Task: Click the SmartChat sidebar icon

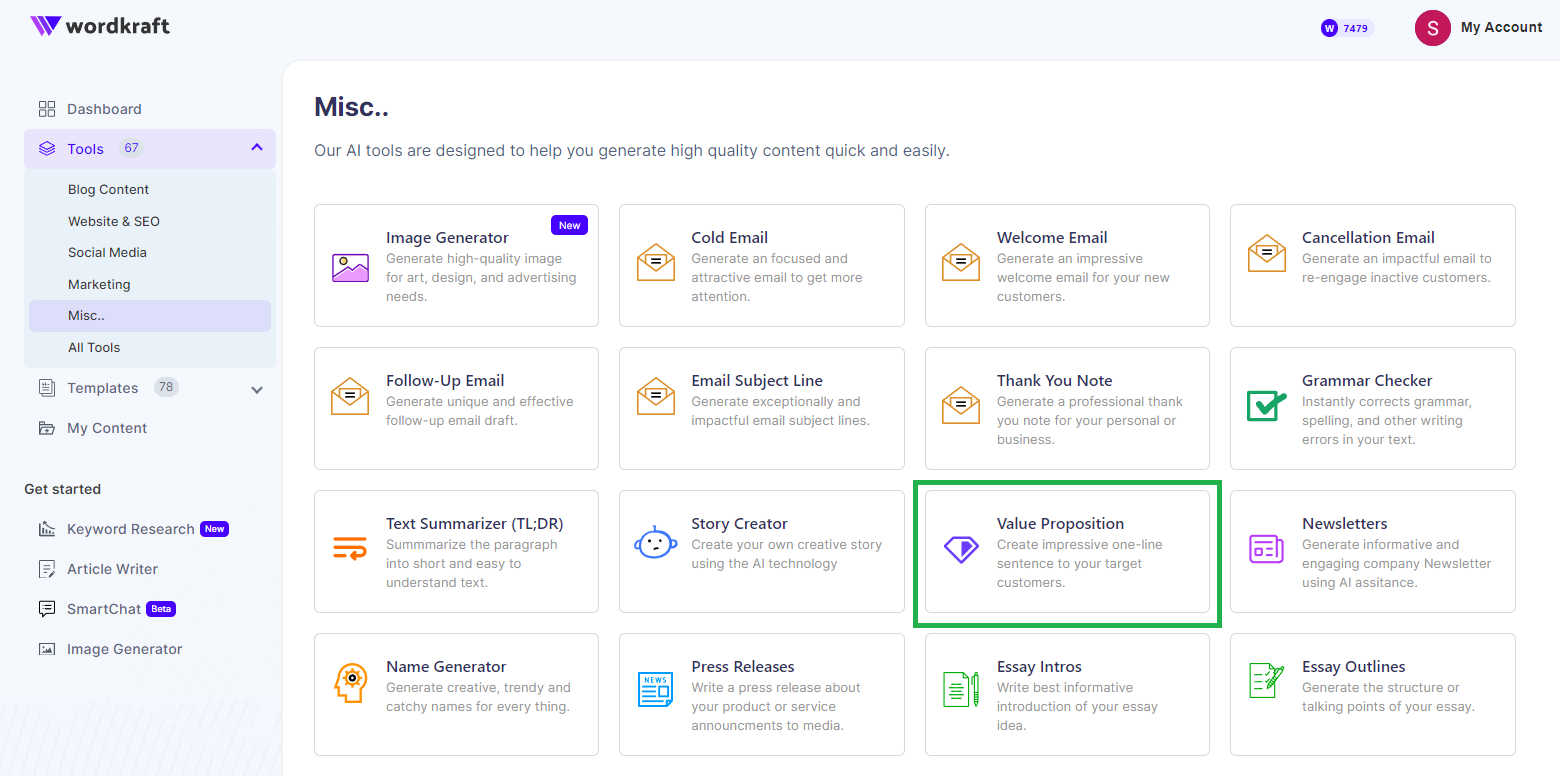Action: (46, 608)
